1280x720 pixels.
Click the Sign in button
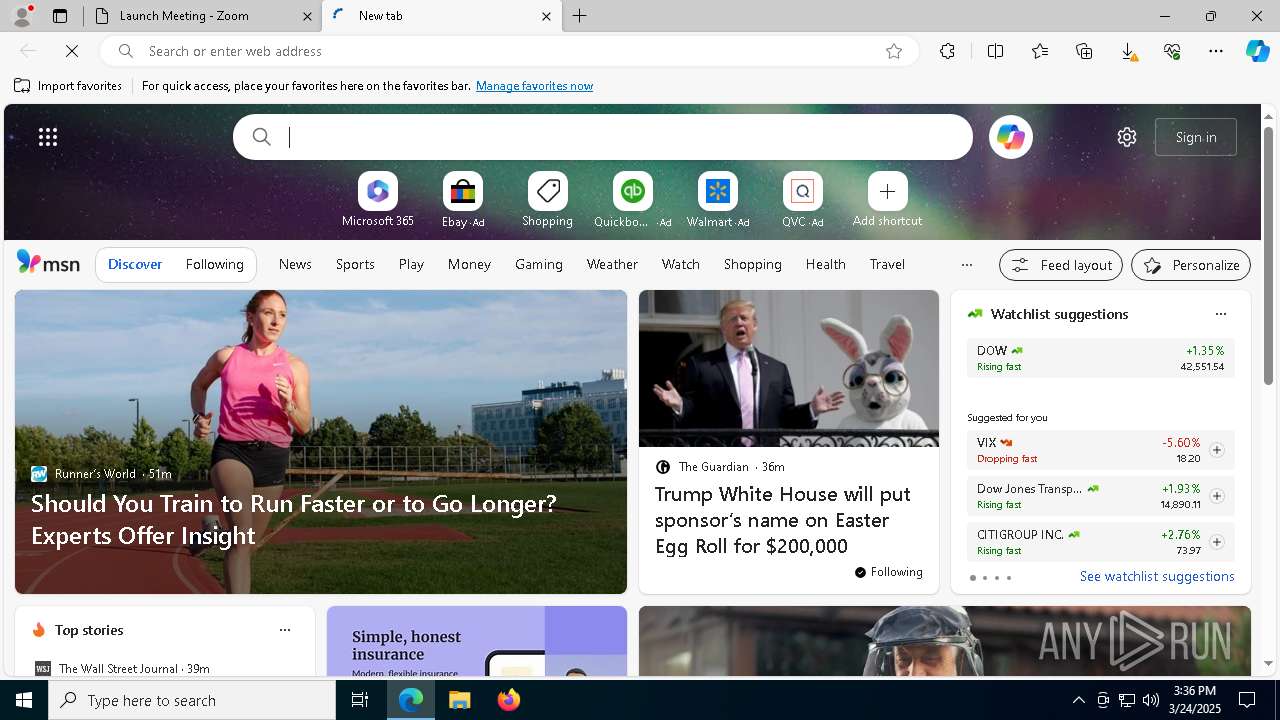(1196, 137)
